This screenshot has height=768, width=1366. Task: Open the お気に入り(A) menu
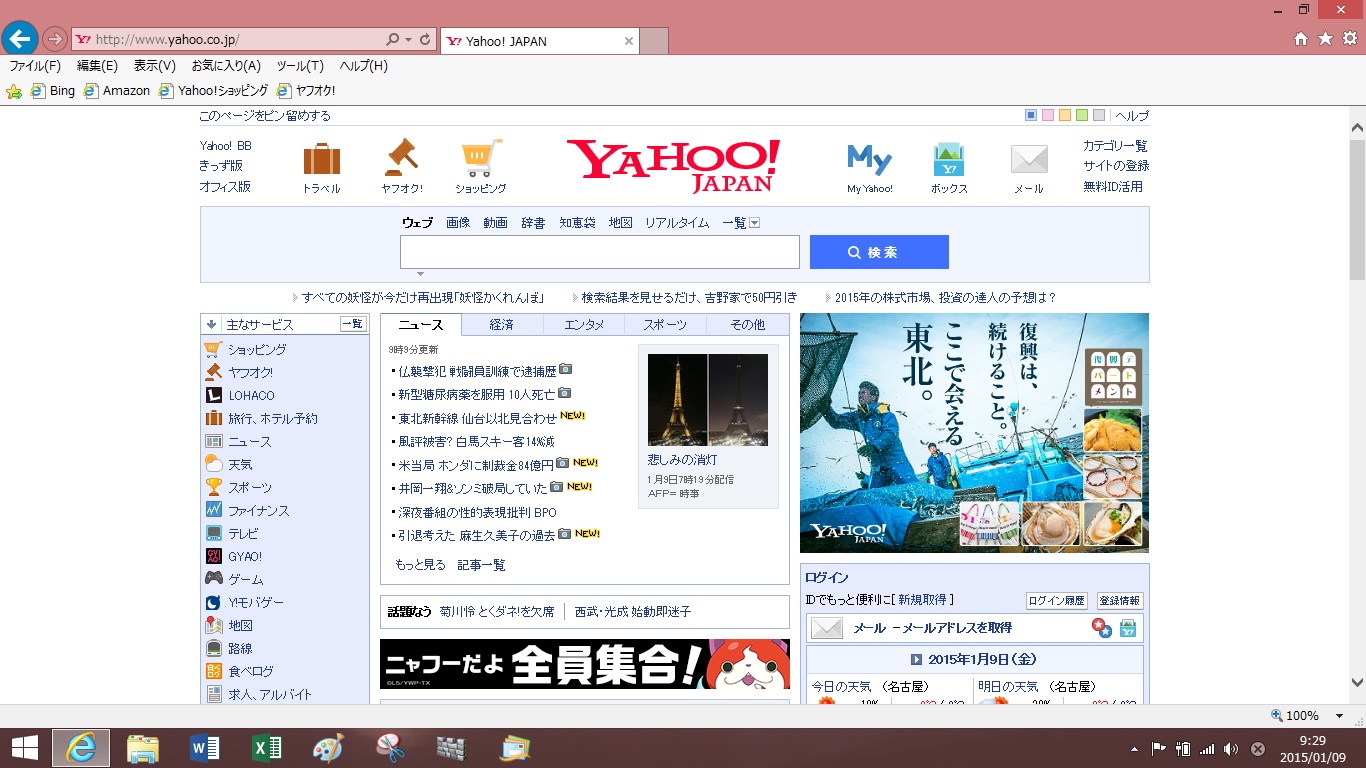(226, 66)
